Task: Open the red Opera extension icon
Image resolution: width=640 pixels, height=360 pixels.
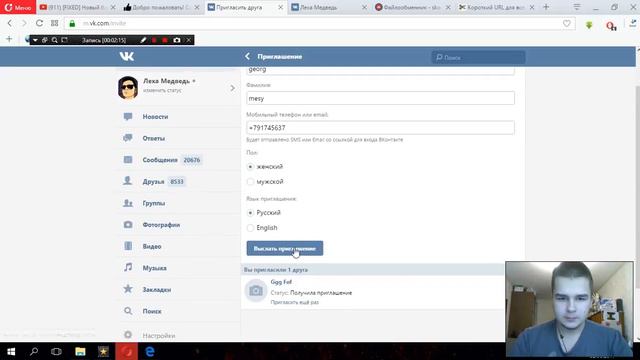Action: (x=611, y=26)
